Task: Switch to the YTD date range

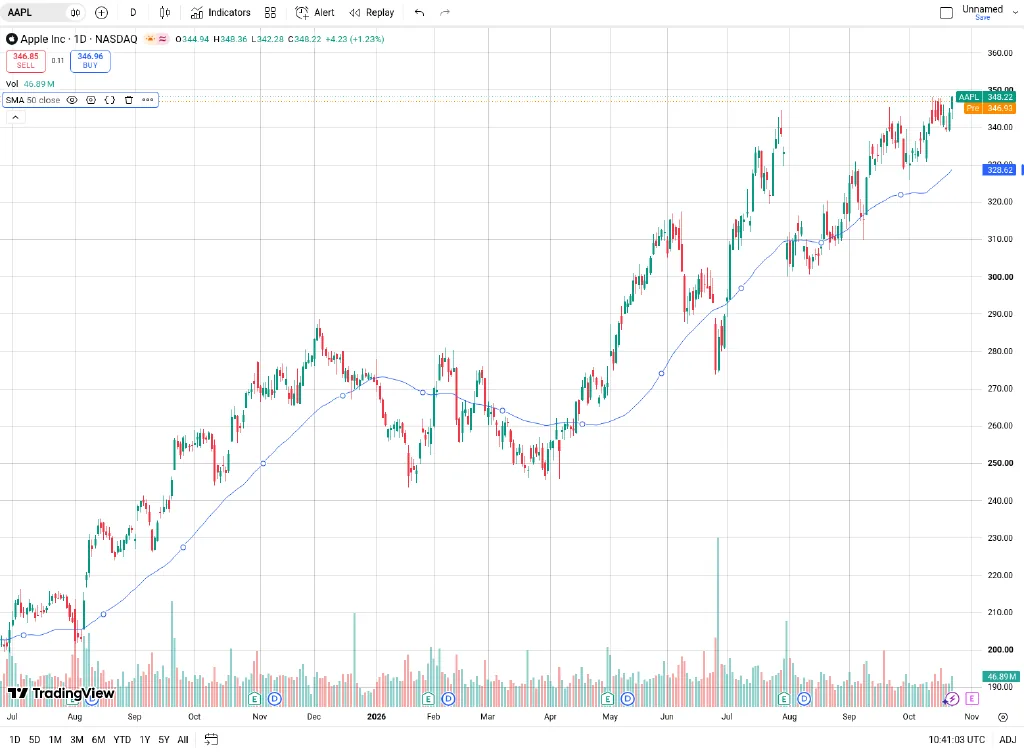Action: [122, 739]
